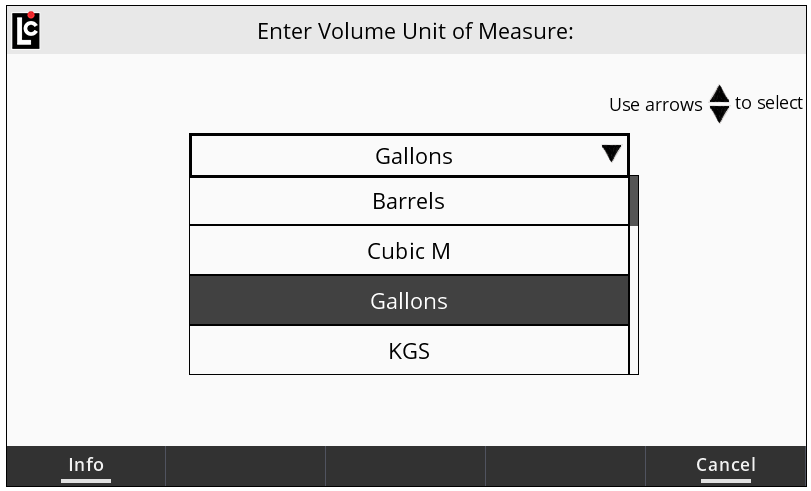The height and width of the screenshot is (491, 811).
Task: Click the dark scrollbar thumb
Action: [634, 200]
